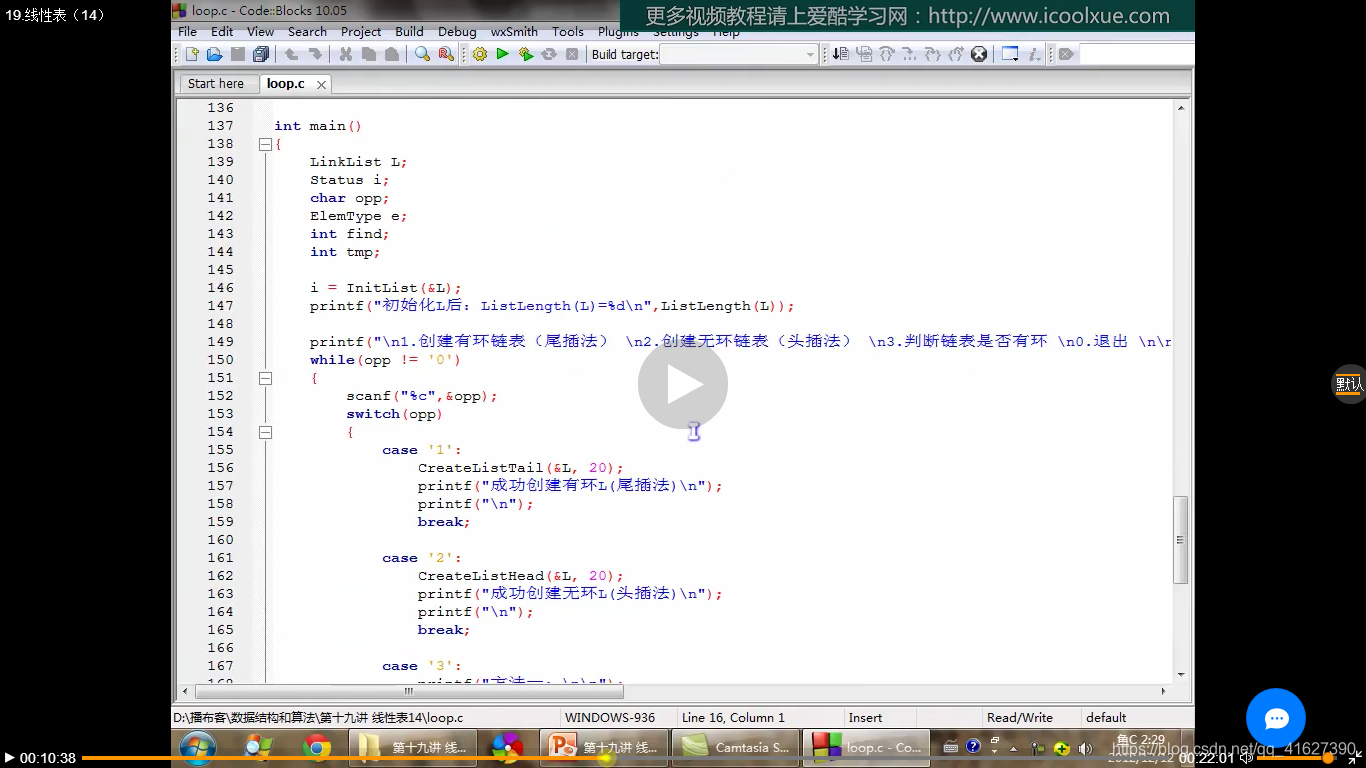
Task: Click the editor vertical scrollbar thumb
Action: pos(1181,539)
